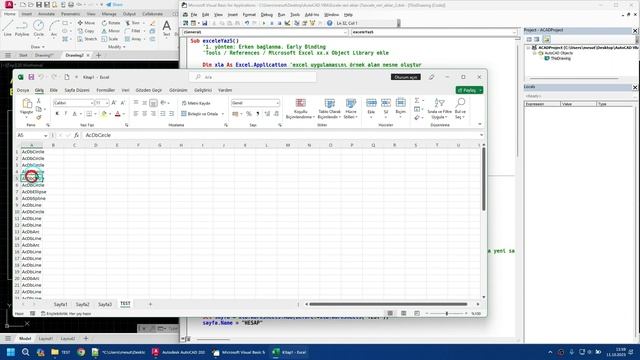This screenshot has height=360, width=640.
Task: Click the Excel search (Ara) box
Action: 253,77
